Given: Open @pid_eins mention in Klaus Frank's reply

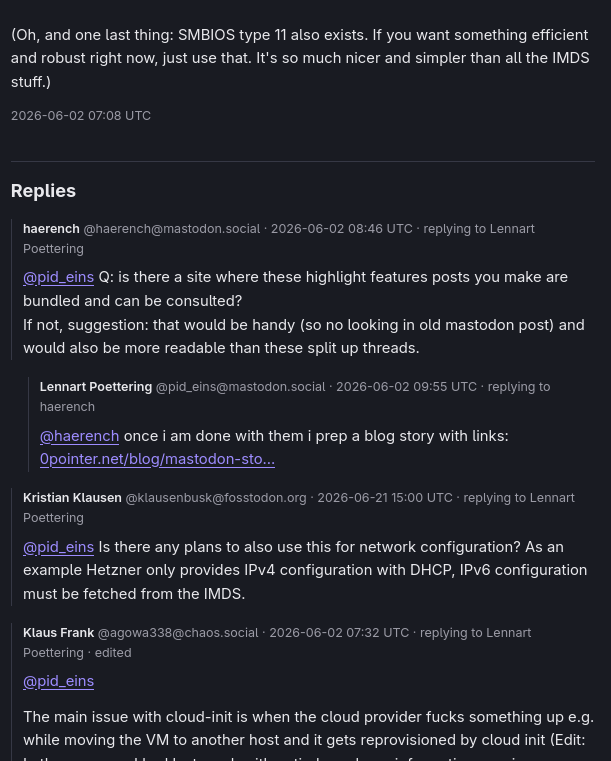Looking at the screenshot, I should tap(58, 681).
